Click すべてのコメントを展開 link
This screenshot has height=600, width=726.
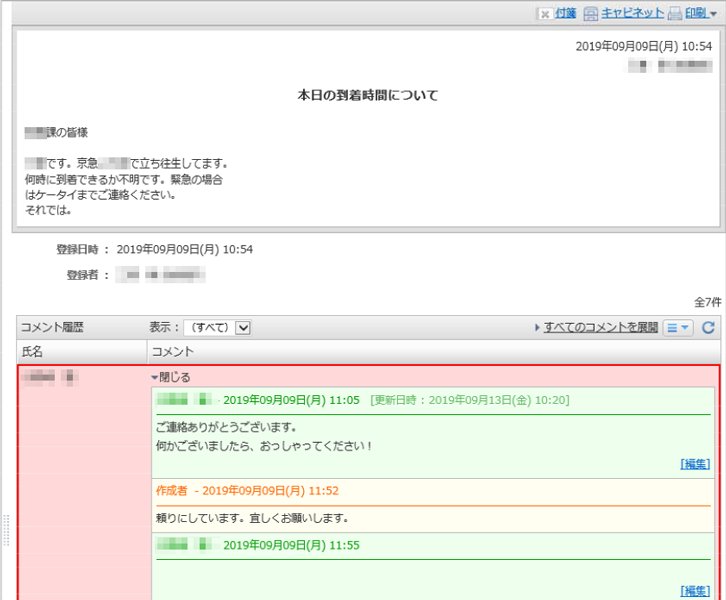tap(600, 327)
